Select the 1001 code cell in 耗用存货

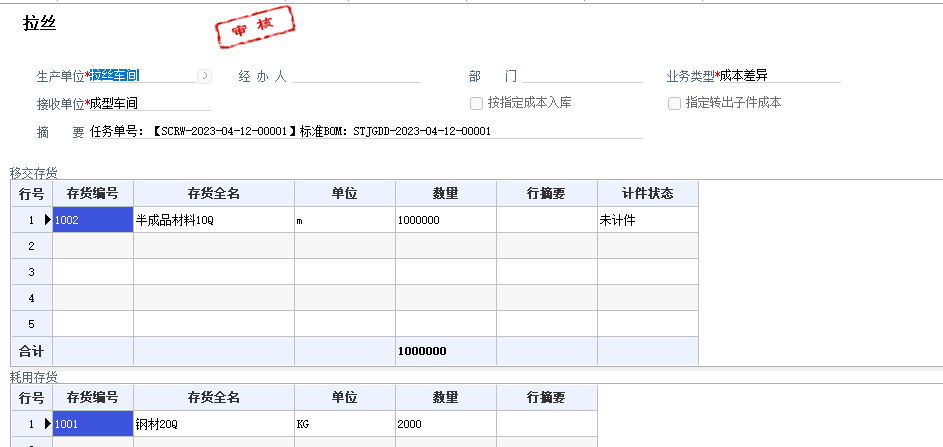tap(92, 424)
